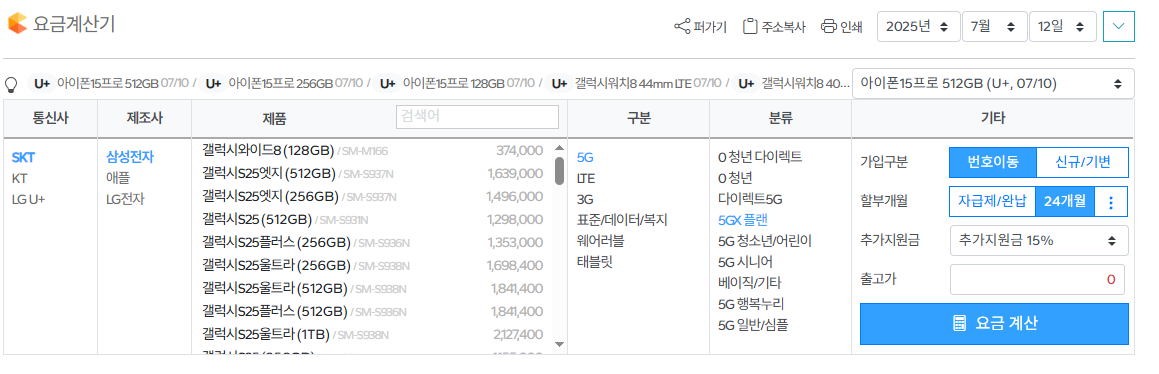This screenshot has height=374, width=1159.
Task: Select 다이렉트5G plan category
Action: (x=750, y=199)
